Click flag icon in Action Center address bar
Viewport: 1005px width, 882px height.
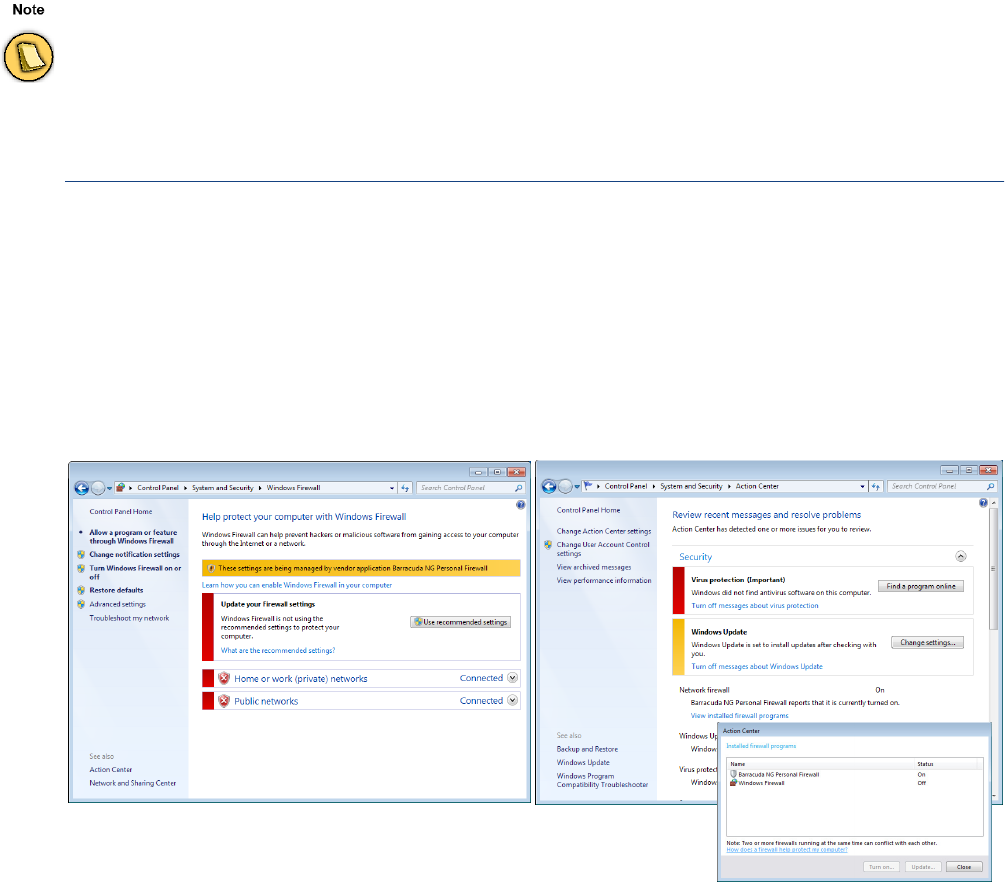(x=588, y=486)
